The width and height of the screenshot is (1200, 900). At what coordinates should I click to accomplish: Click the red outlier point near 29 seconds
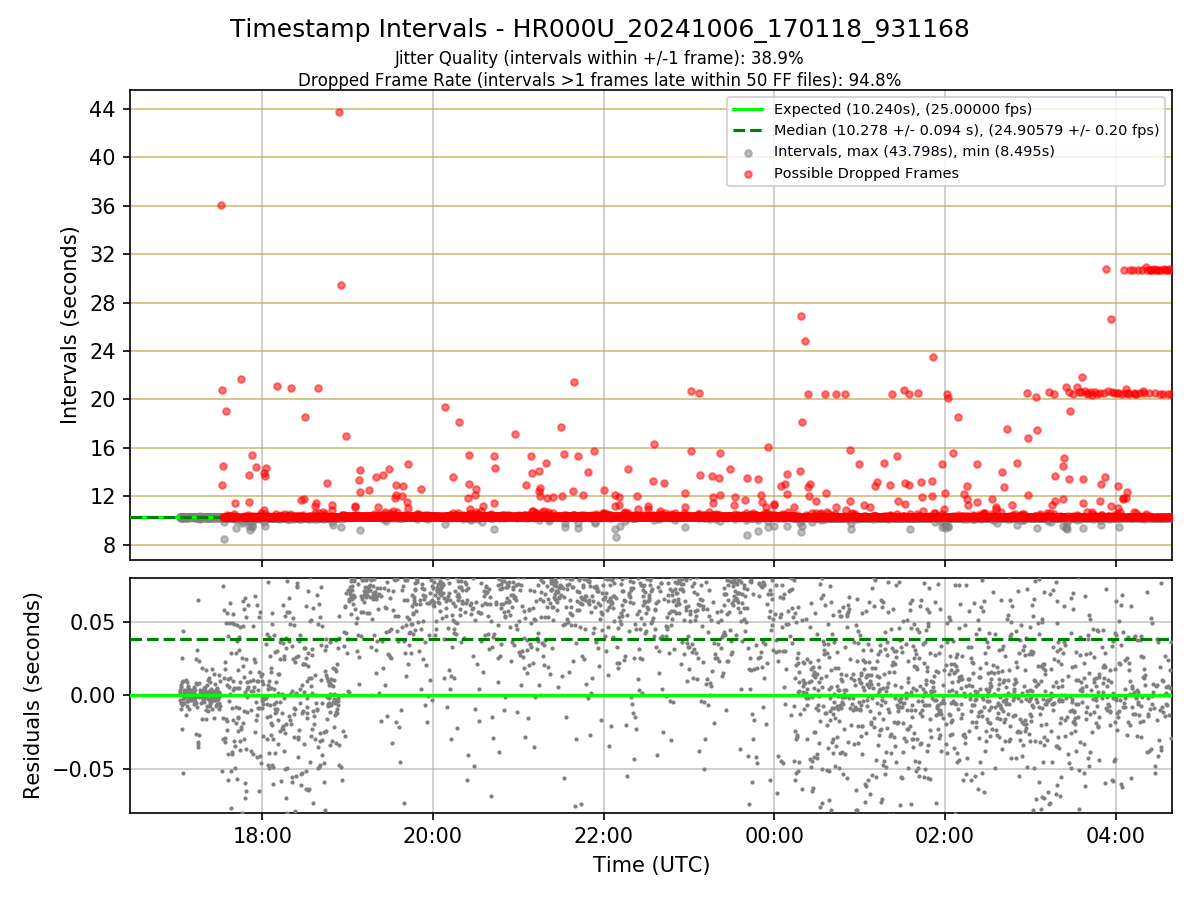pos(341,285)
